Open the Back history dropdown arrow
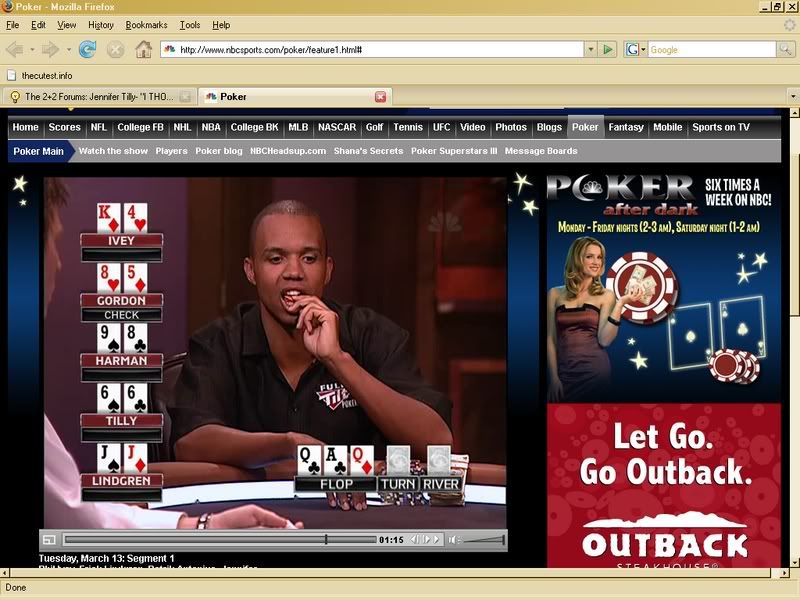The width and height of the screenshot is (800, 600). [32, 49]
